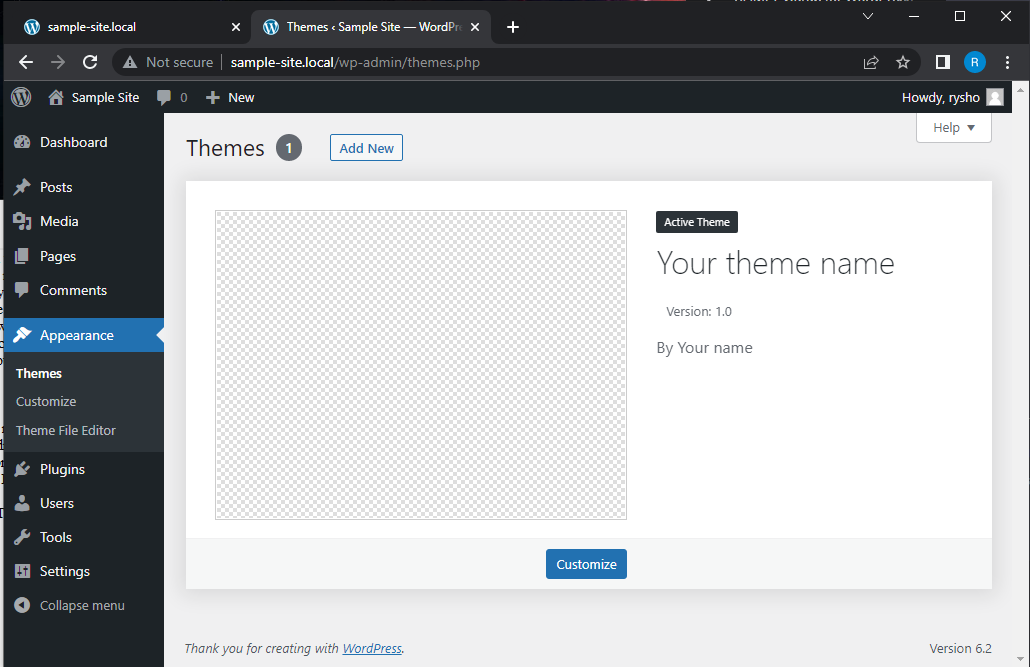Select the Themes ‹ Sample Site tab
Viewport: 1030px width, 667px height.
pos(369,27)
